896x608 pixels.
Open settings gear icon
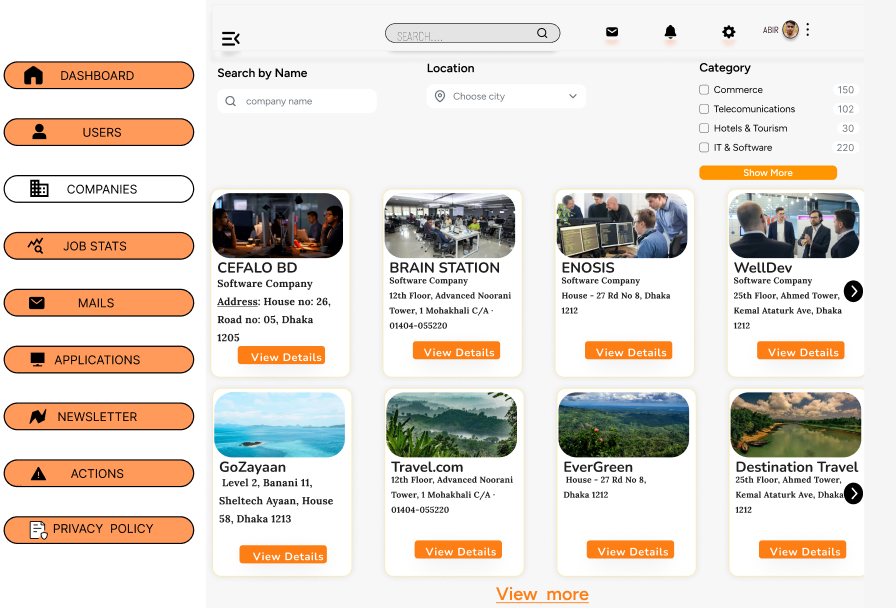(729, 32)
